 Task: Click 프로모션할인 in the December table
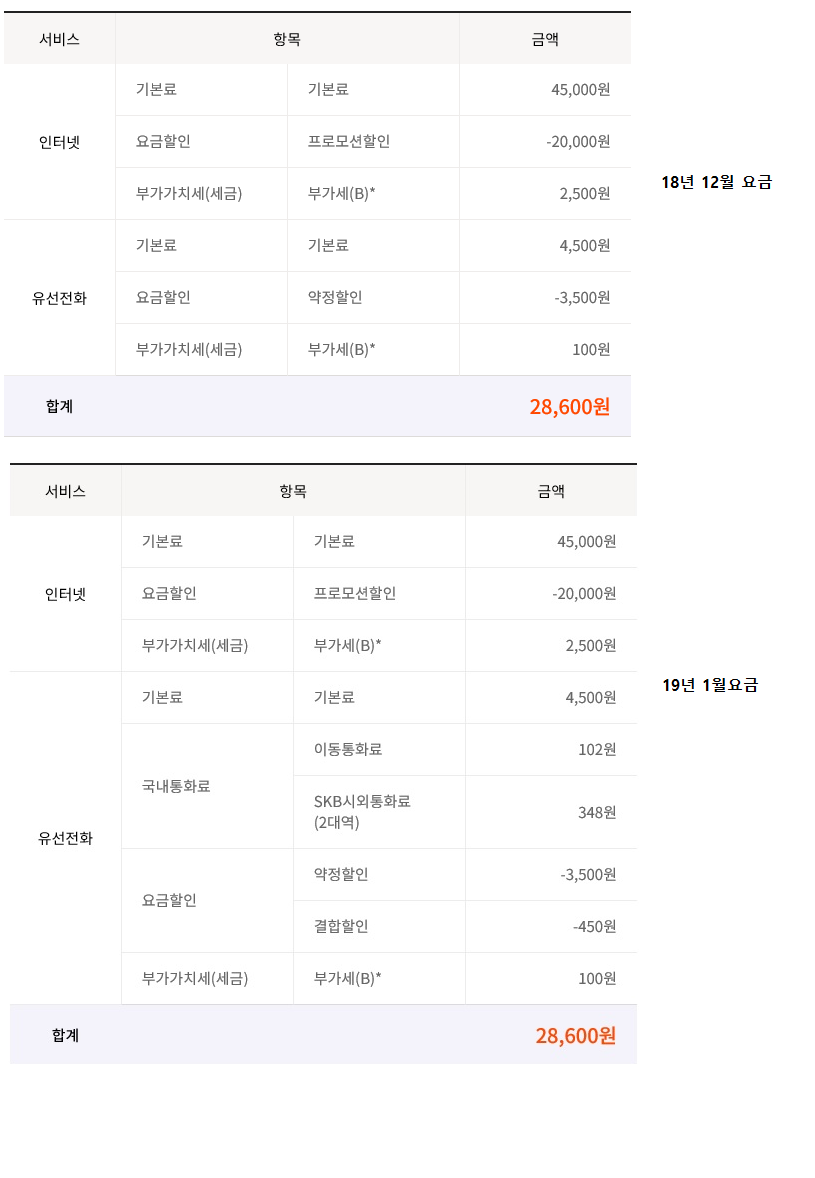[349, 141]
